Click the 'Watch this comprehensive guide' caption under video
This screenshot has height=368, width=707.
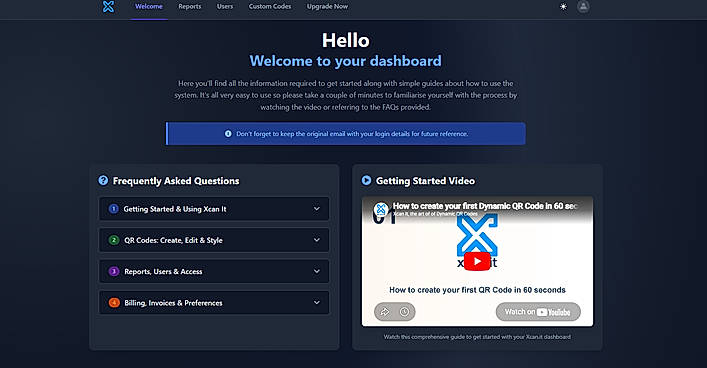click(477, 336)
